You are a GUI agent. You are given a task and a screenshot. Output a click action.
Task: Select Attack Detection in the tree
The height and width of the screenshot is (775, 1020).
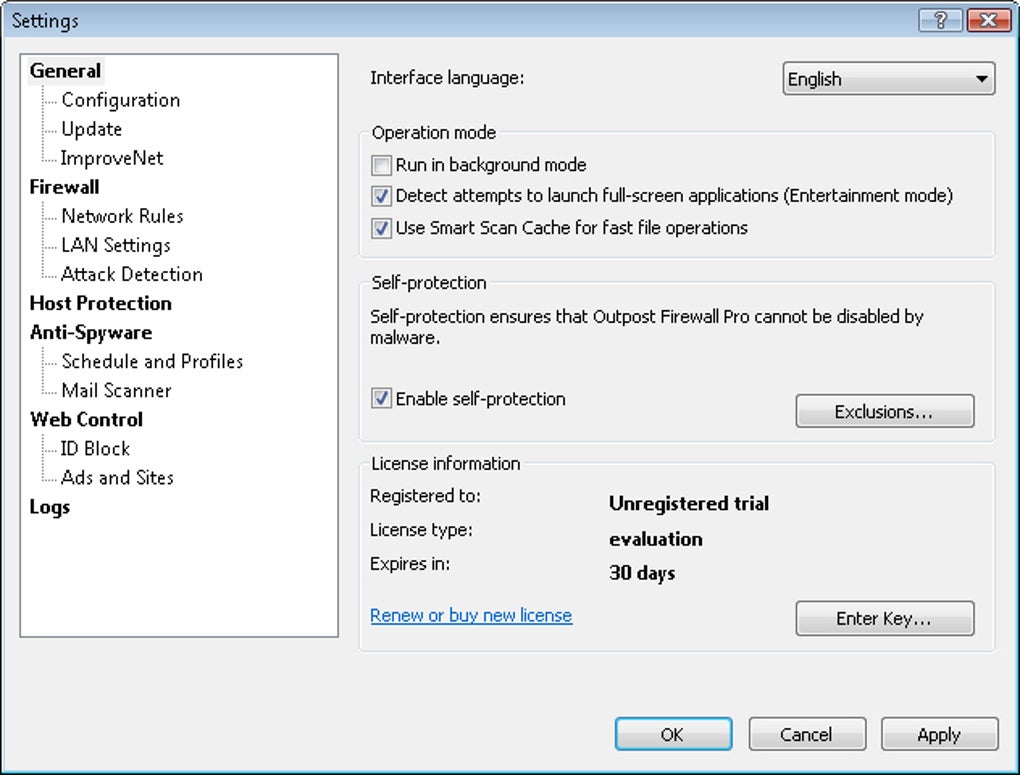(131, 274)
